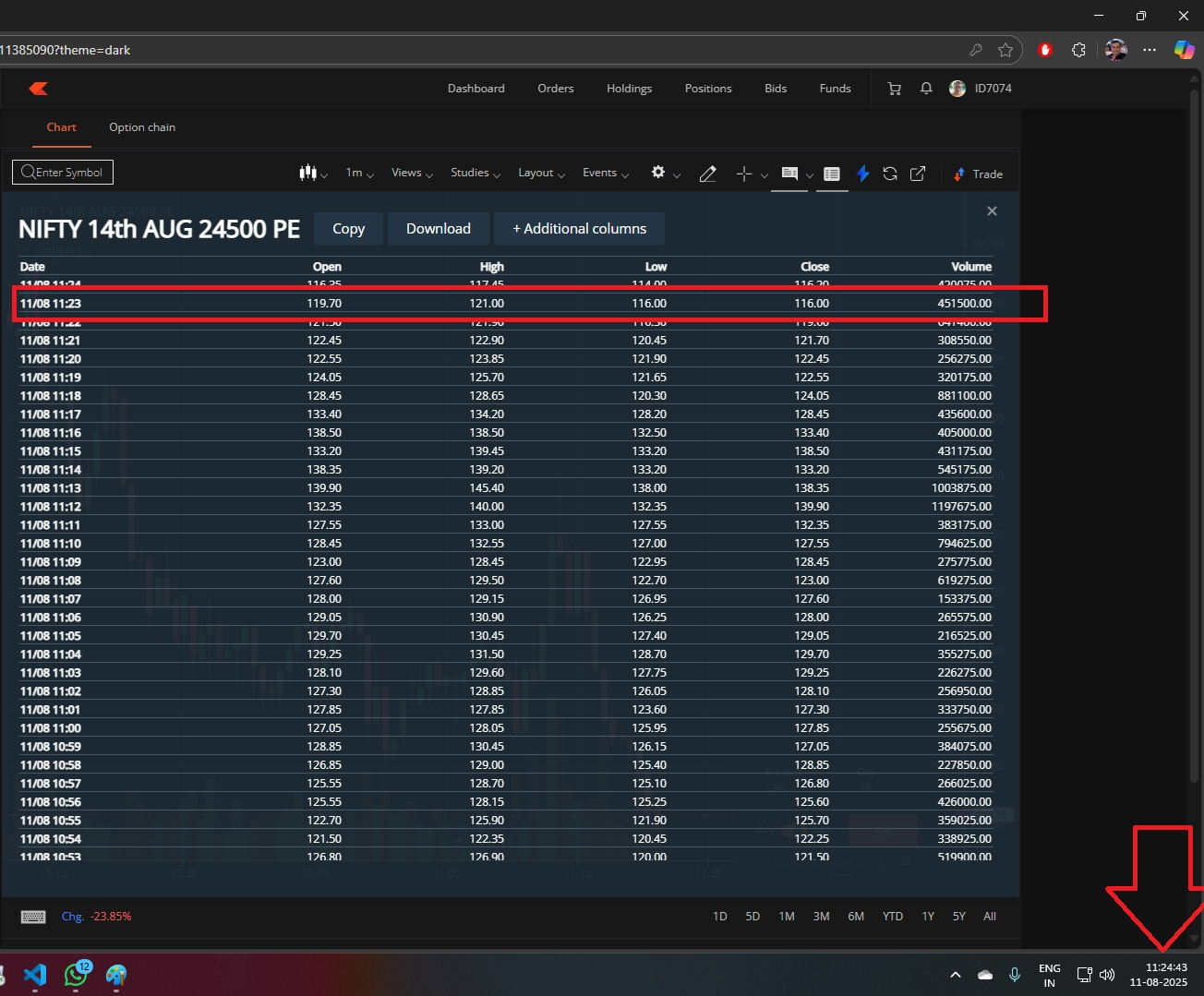Expand the settings gear dropdown arrow
This screenshot has width=1204, height=996.
[x=677, y=175]
